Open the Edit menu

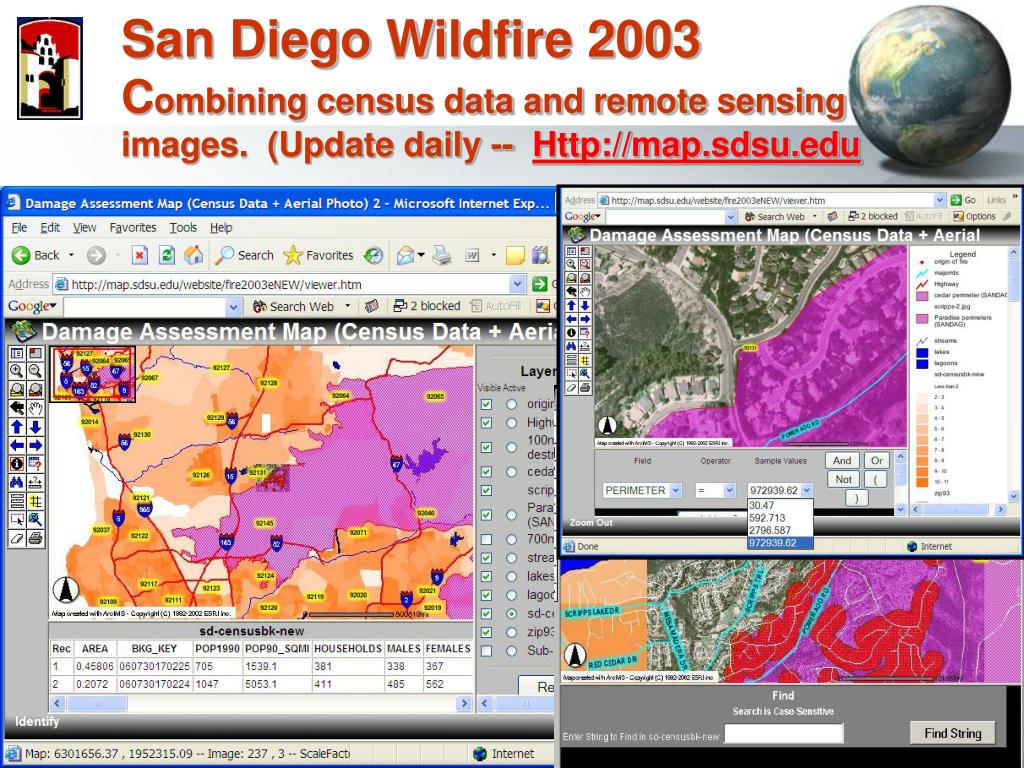point(50,227)
